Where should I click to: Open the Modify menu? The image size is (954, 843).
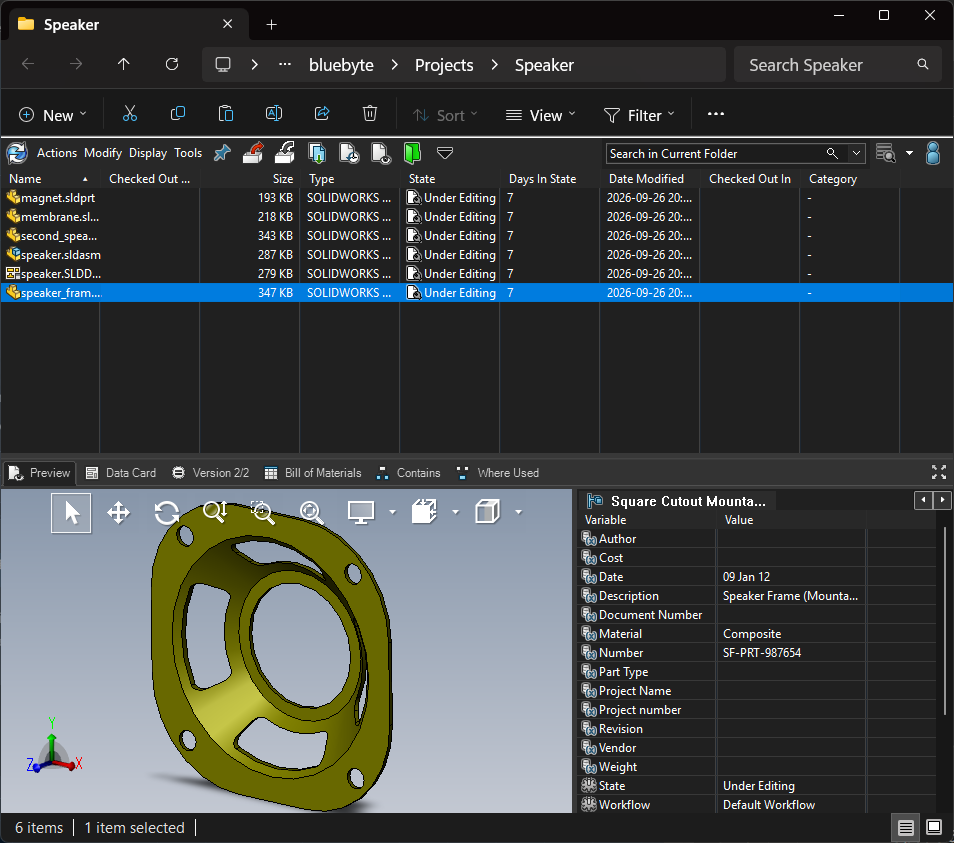(103, 153)
